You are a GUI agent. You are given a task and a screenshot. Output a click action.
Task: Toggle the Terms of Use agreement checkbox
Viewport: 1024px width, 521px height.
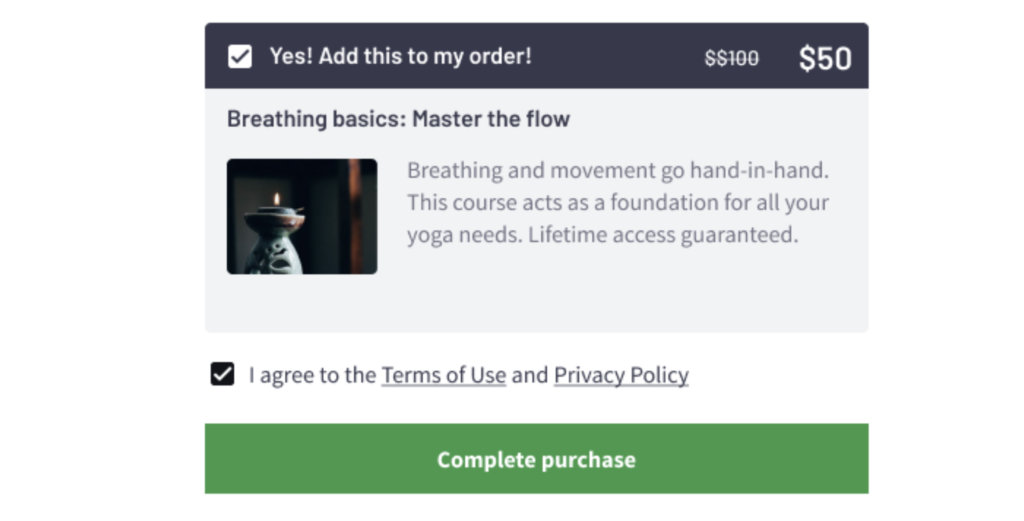click(222, 374)
